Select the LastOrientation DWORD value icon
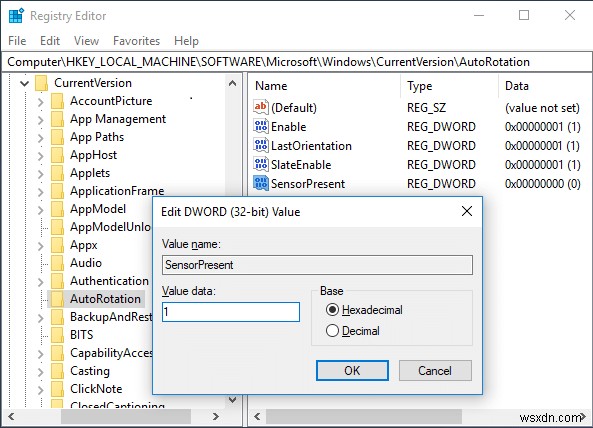The image size is (593, 428). (x=261, y=145)
